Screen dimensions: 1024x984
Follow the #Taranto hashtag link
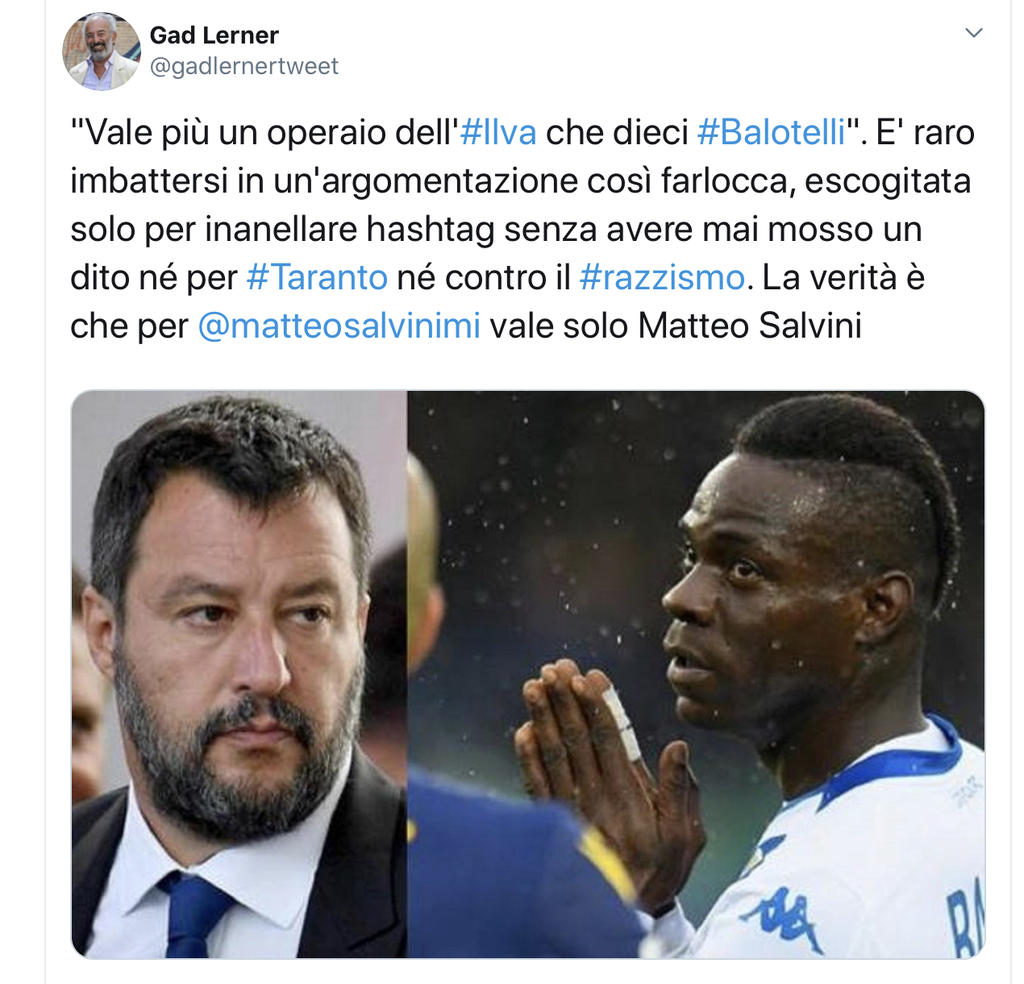[x=317, y=278]
